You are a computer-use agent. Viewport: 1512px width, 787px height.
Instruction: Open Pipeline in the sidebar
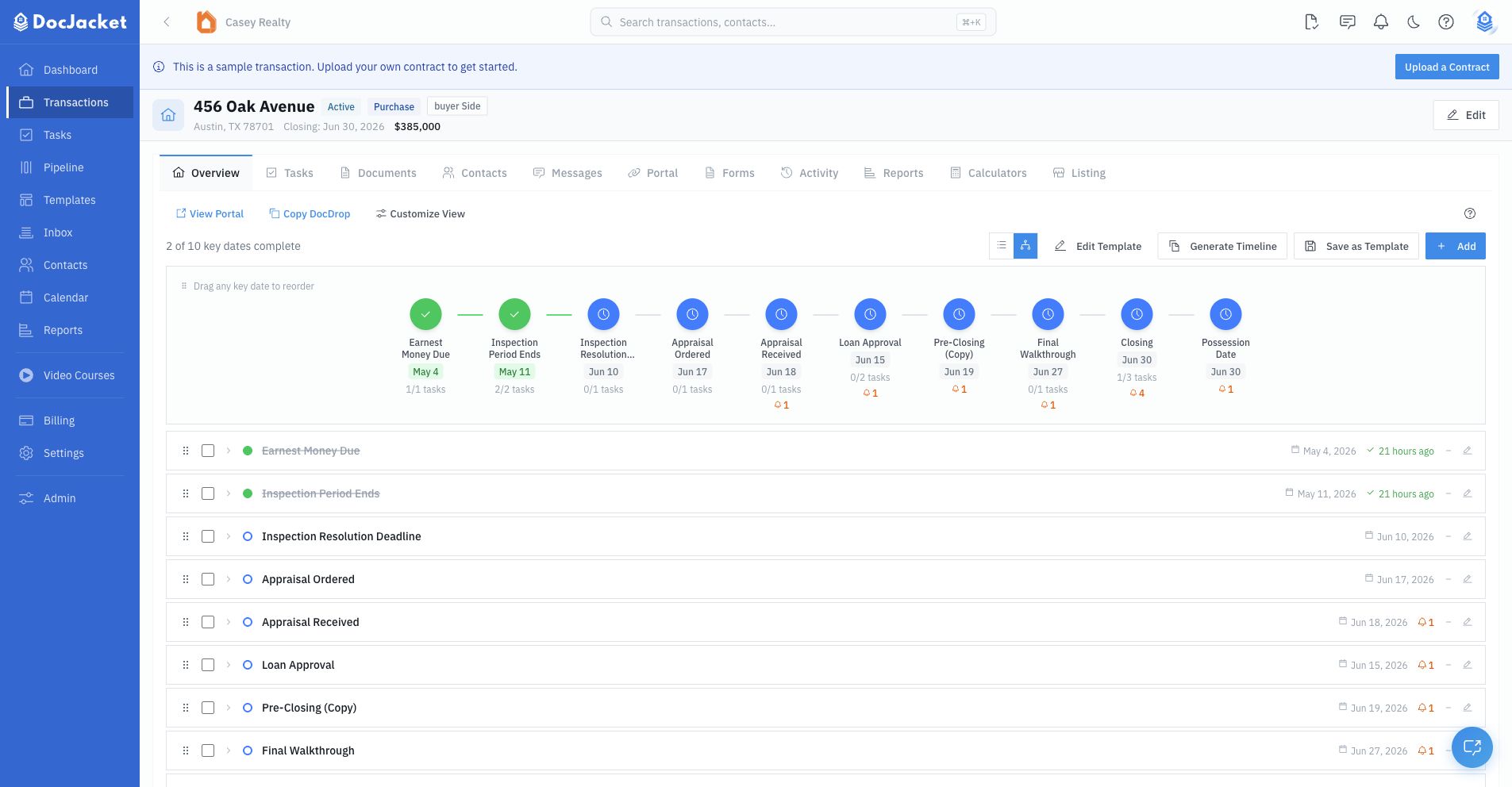click(70, 167)
